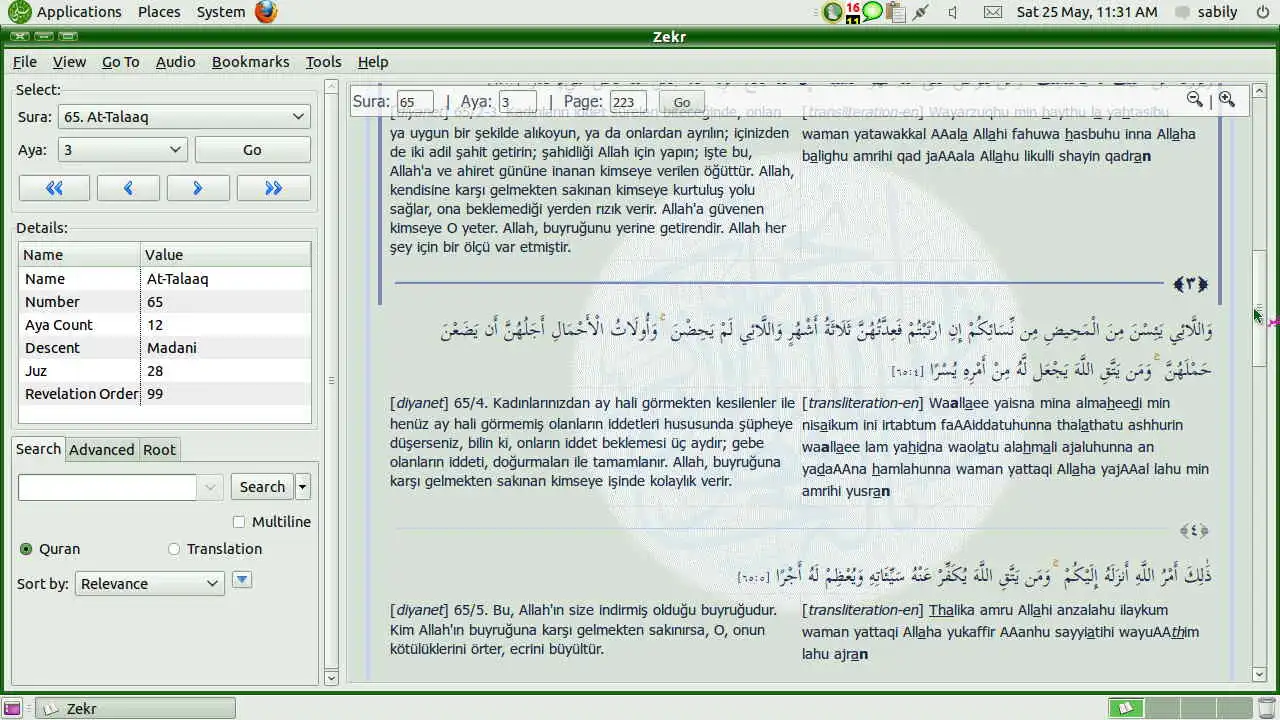Open the clipboard manager tray icon

point(896,12)
